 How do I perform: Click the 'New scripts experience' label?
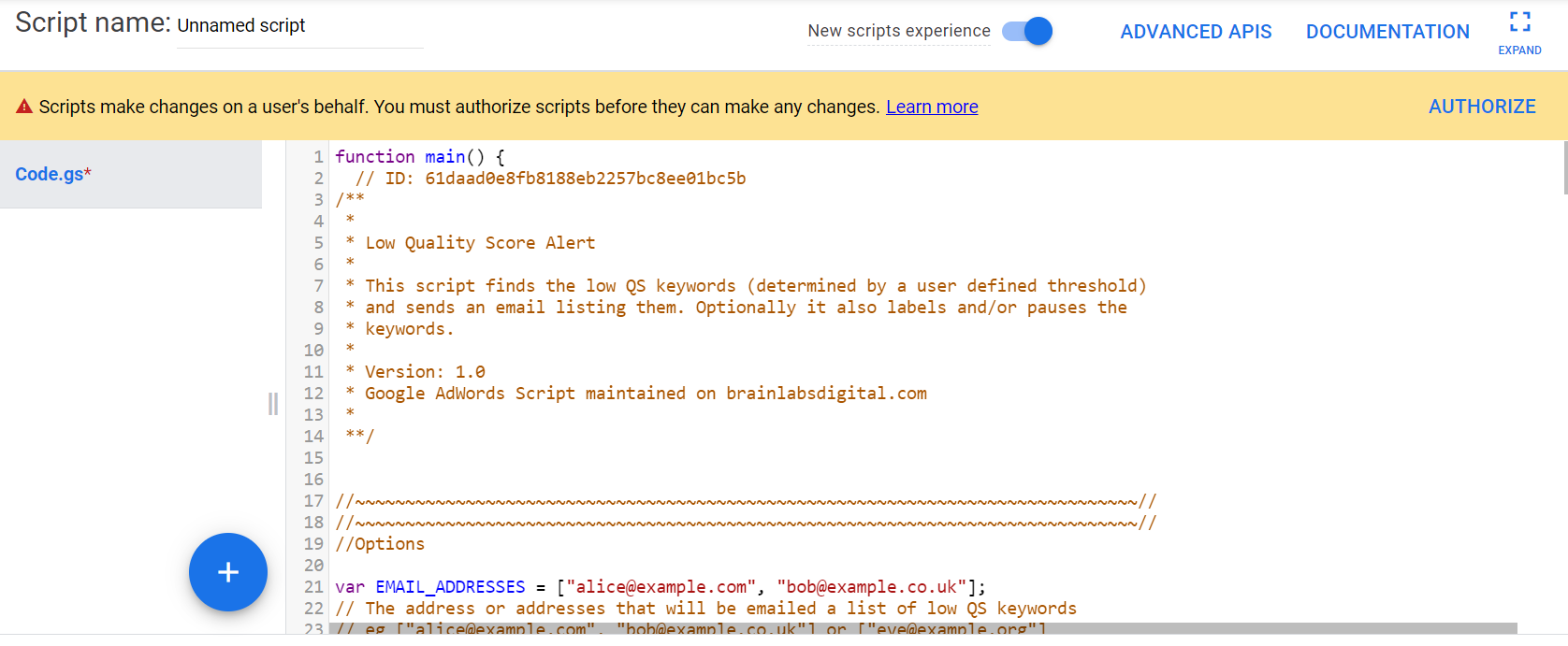tap(899, 31)
